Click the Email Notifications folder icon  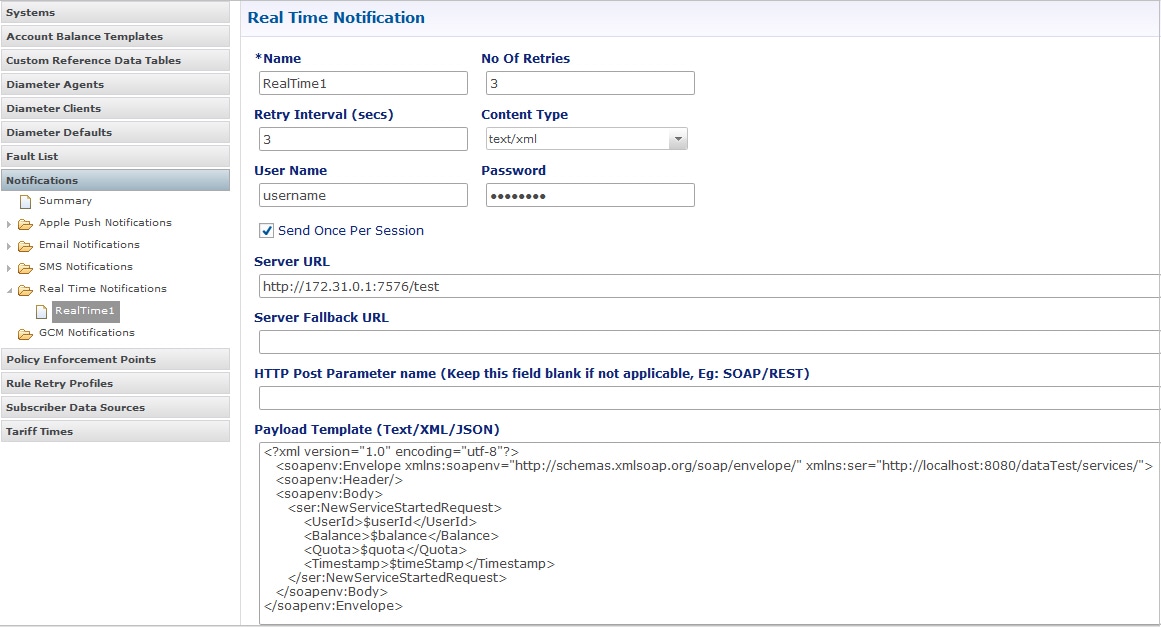click(x=25, y=245)
